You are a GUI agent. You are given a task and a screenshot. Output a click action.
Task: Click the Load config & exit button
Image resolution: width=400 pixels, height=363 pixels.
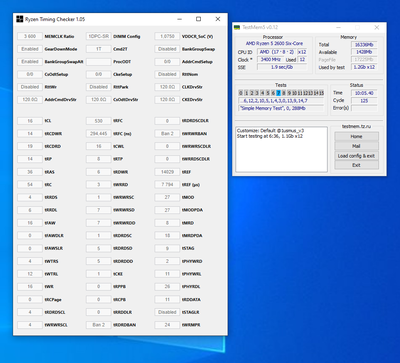pos(356,156)
